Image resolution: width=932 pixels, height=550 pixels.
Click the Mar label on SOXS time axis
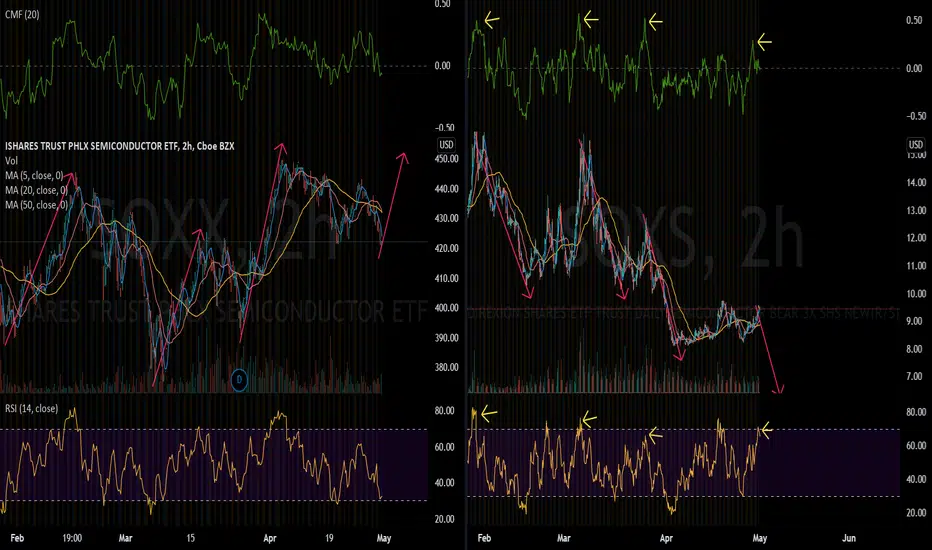(x=563, y=538)
